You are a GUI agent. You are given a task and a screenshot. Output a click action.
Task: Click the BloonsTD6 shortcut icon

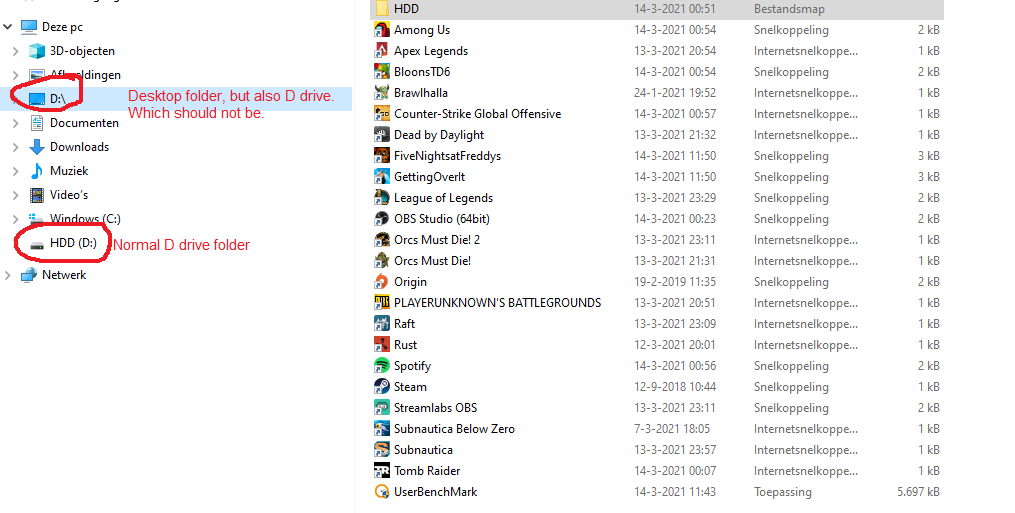(382, 72)
